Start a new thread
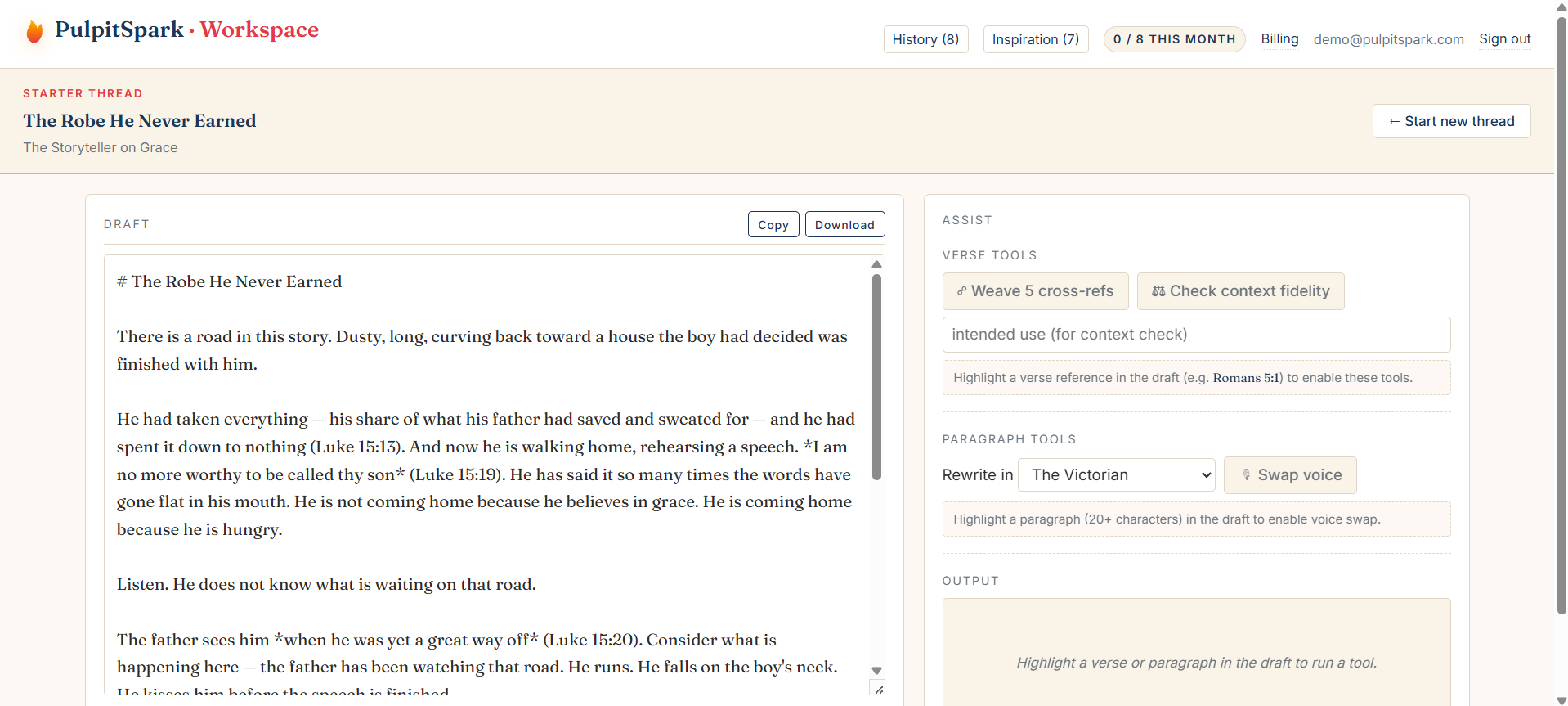Viewport: 1568px width, 706px height. (x=1451, y=121)
